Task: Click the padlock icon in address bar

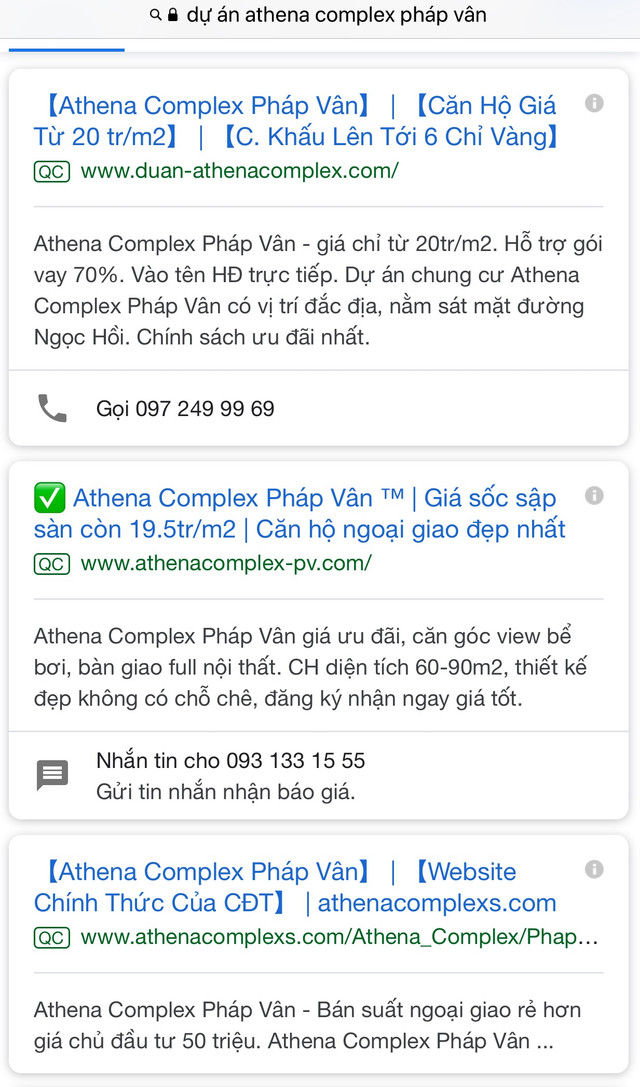Action: point(172,15)
